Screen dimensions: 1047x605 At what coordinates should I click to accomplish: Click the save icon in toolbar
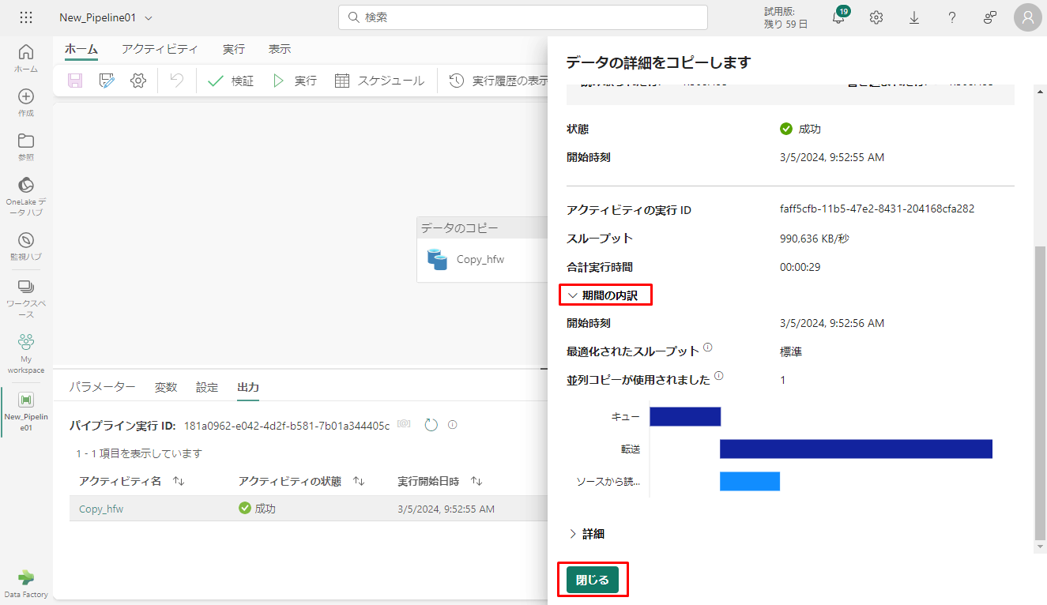pyautogui.click(x=75, y=81)
